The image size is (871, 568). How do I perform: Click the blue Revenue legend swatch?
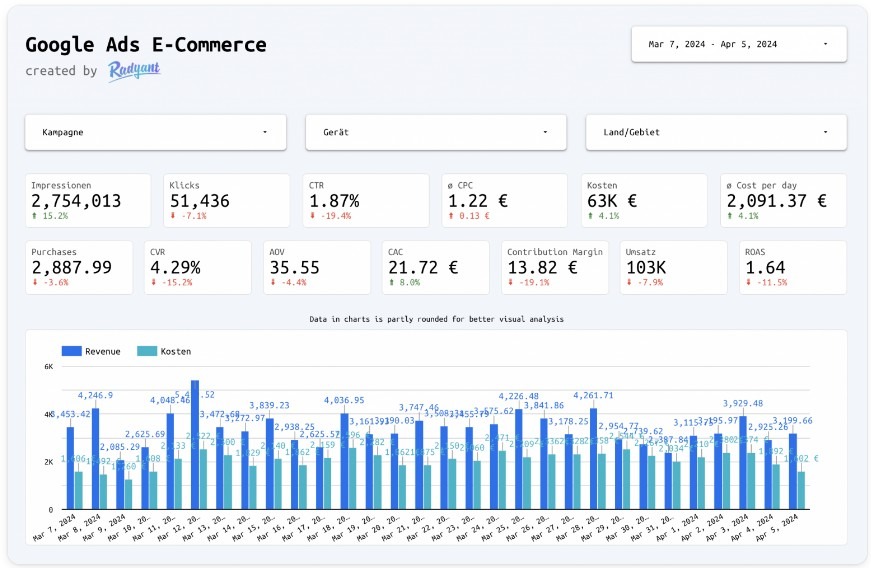tap(71, 351)
